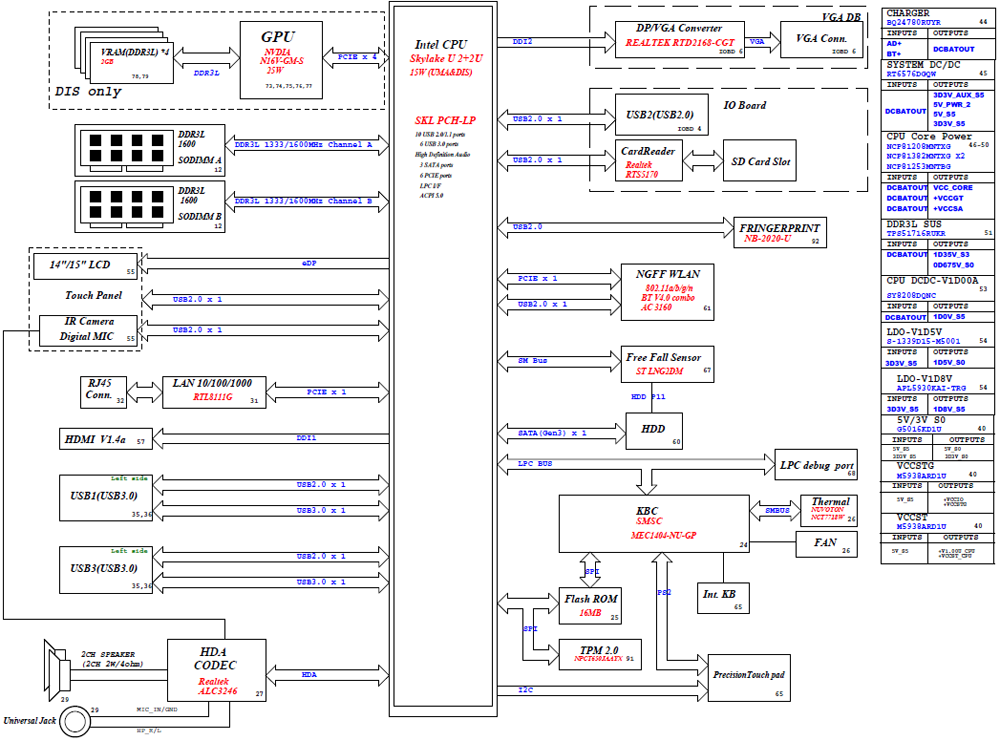Select the DDI2 arrow label
Viewport: 1000px width, 741px height.
522,41
